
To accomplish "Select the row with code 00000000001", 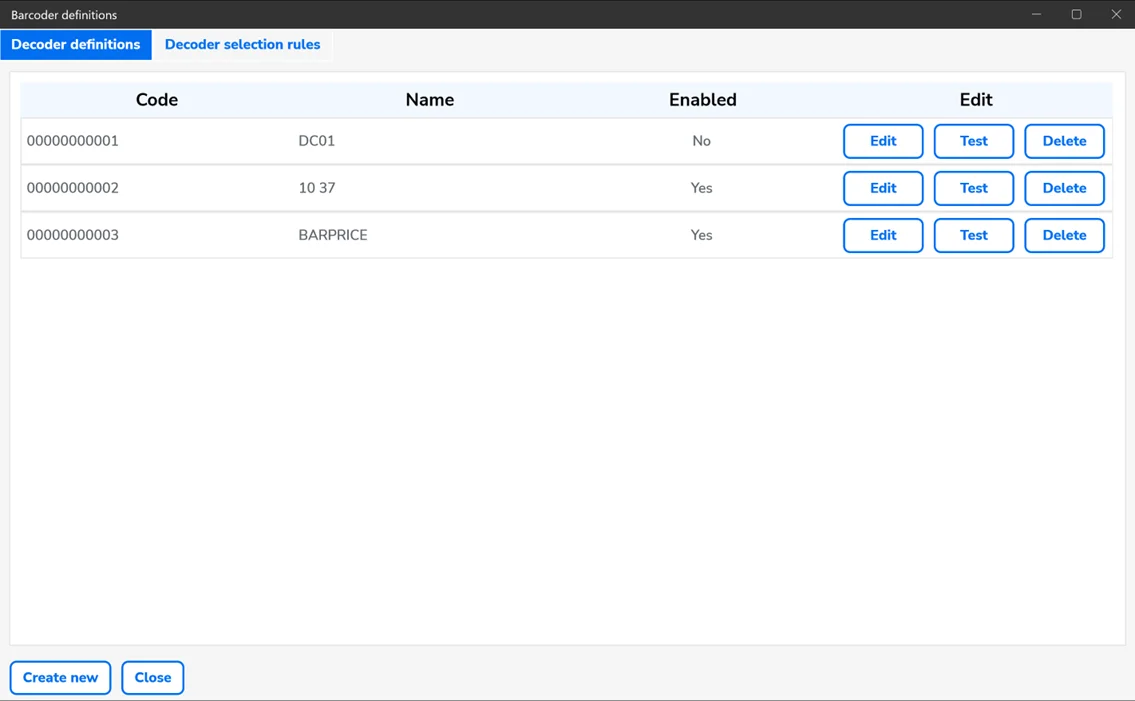I will 73,141.
